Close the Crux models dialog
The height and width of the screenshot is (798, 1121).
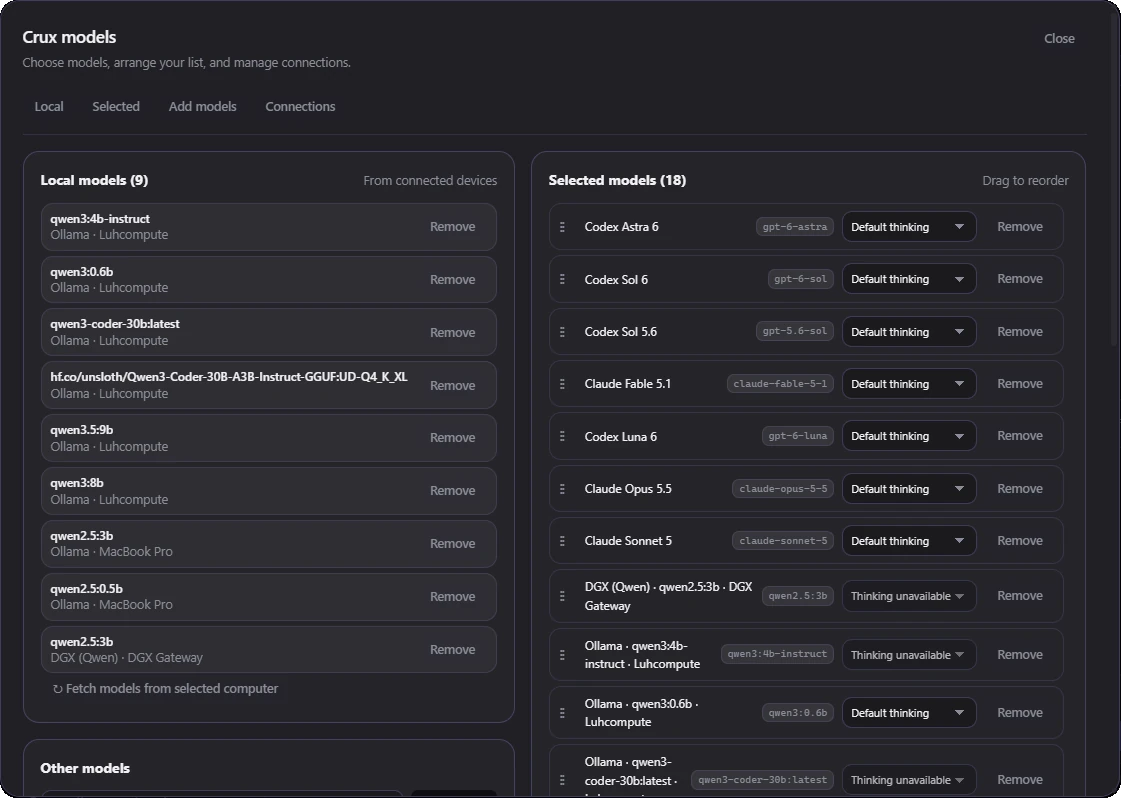(x=1059, y=39)
